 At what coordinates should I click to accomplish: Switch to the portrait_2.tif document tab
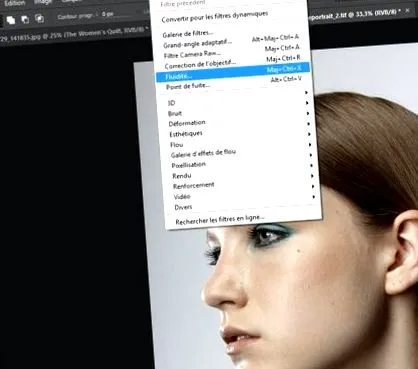click(354, 14)
